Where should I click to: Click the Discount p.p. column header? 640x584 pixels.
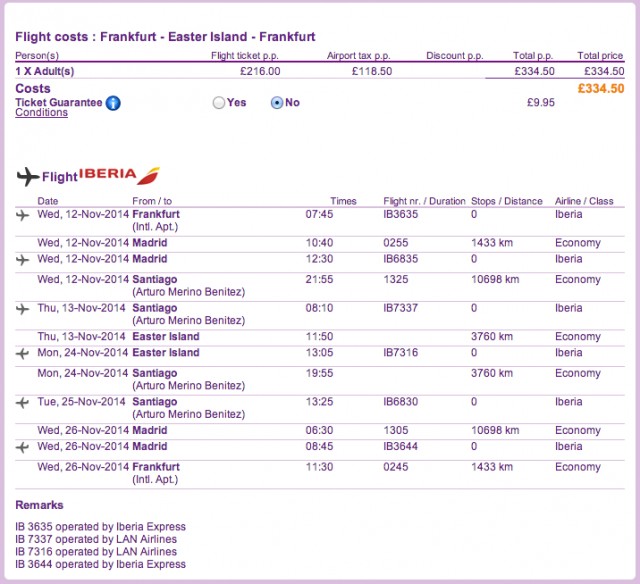(x=455, y=56)
